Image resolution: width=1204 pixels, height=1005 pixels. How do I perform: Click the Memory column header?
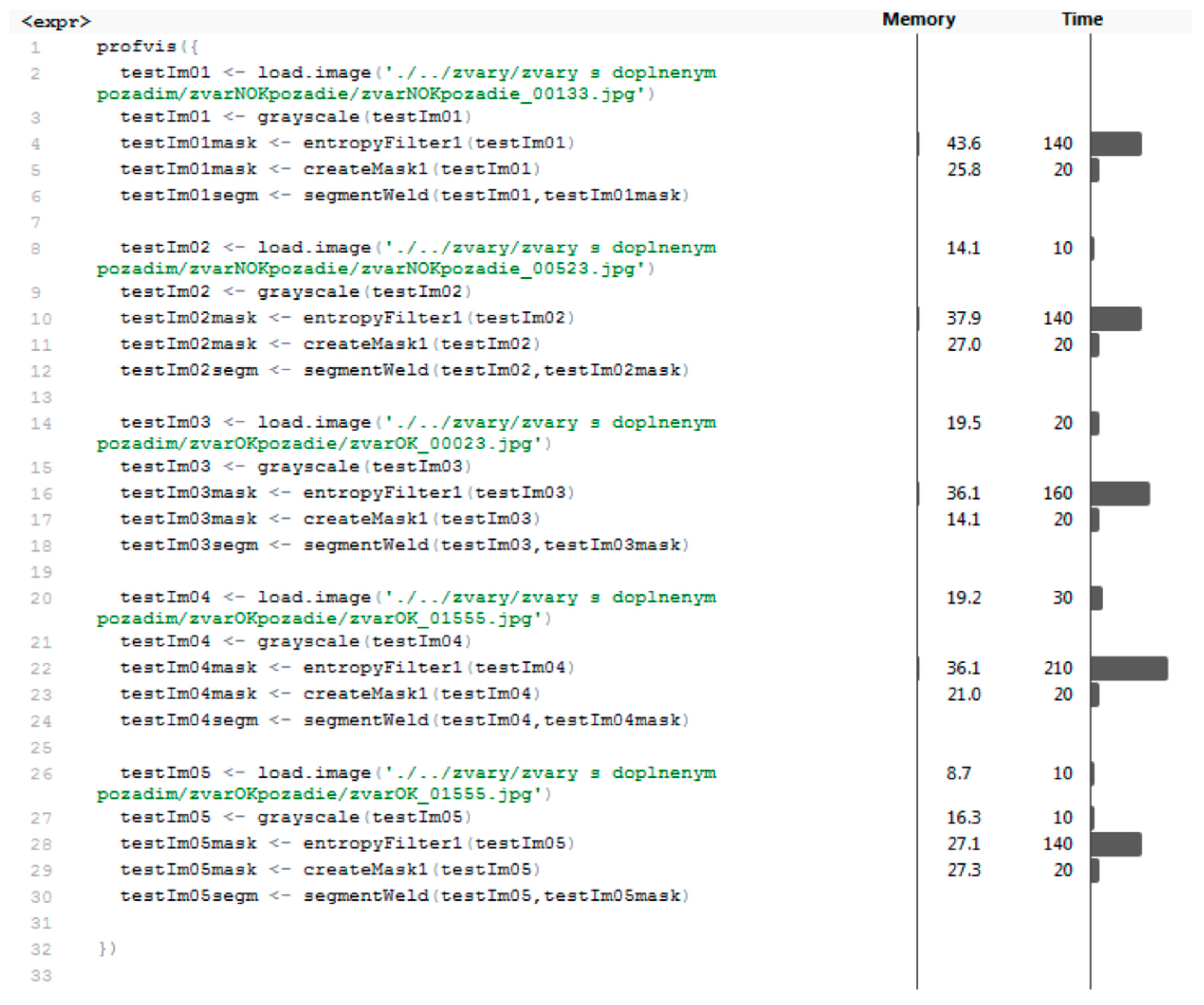[918, 20]
